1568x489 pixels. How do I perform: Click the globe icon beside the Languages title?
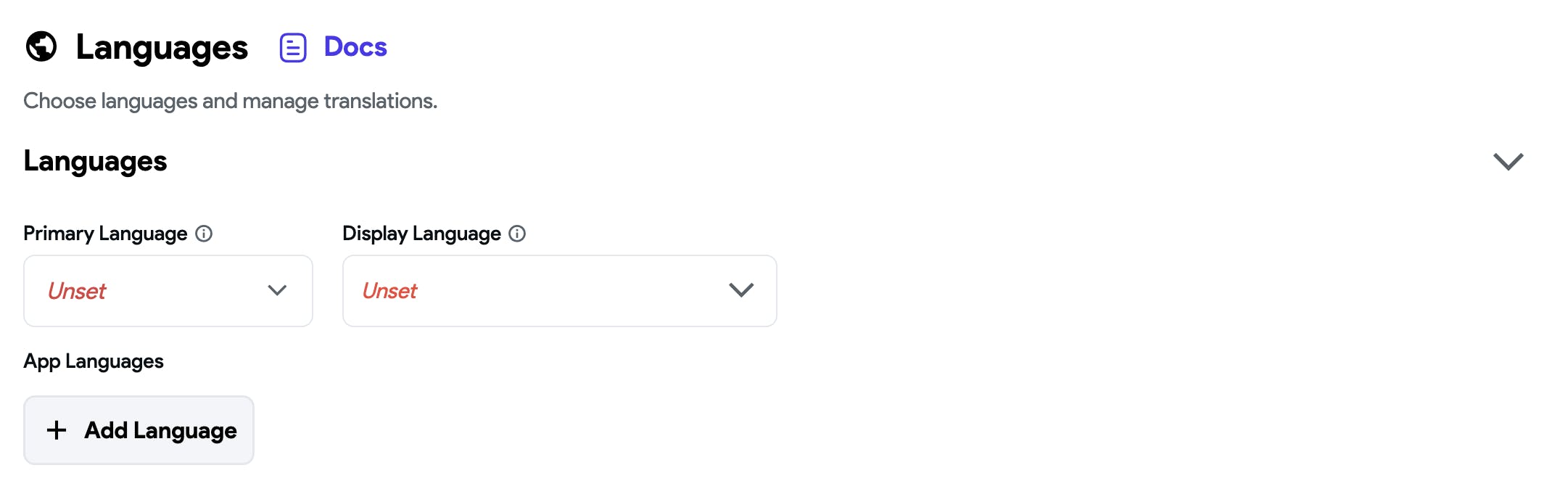click(41, 47)
